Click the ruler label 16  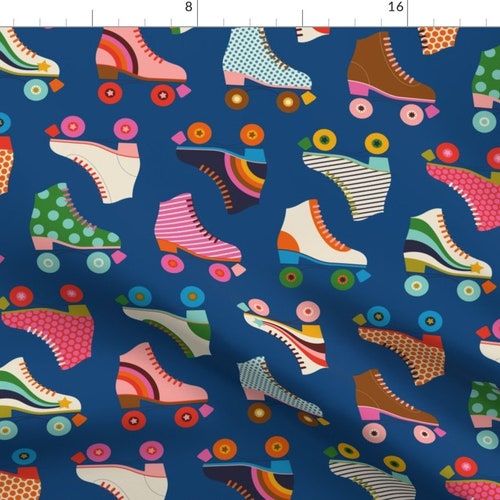(x=396, y=7)
